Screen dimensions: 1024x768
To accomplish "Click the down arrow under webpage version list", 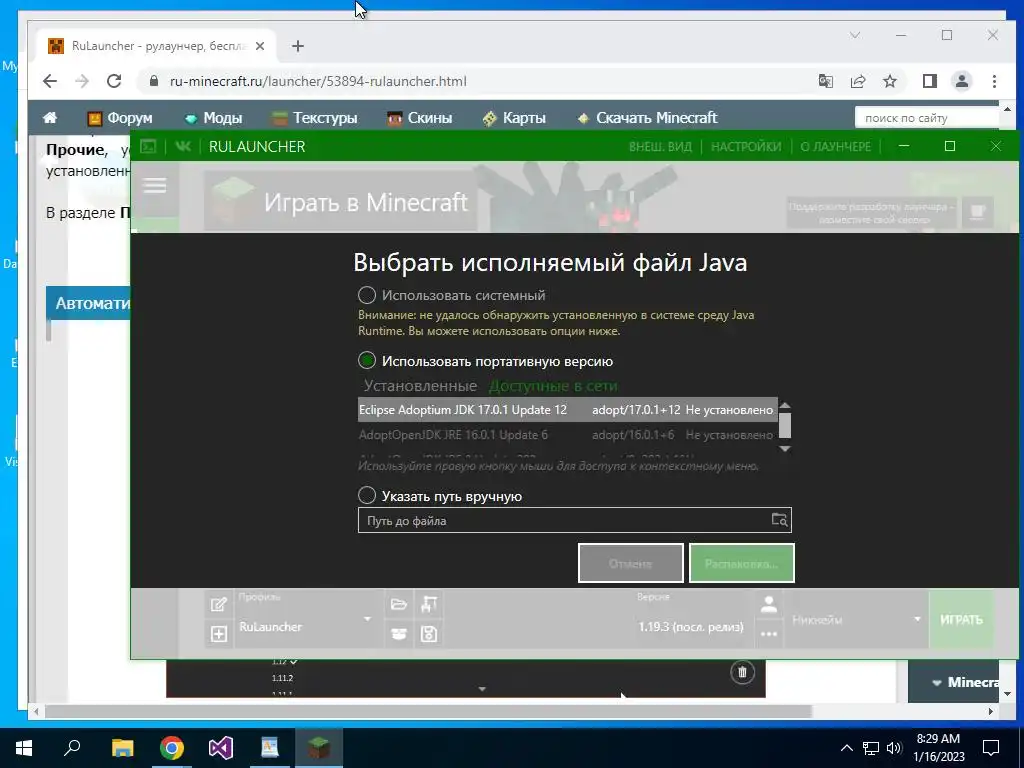I will [x=482, y=689].
